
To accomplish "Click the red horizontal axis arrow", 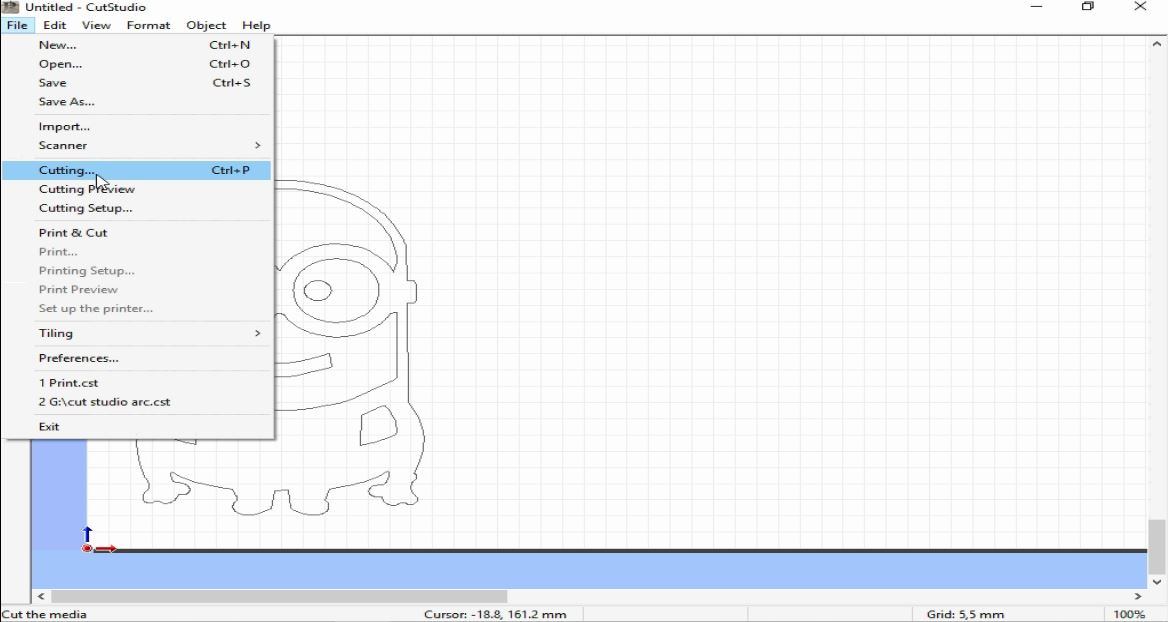I will coord(105,549).
